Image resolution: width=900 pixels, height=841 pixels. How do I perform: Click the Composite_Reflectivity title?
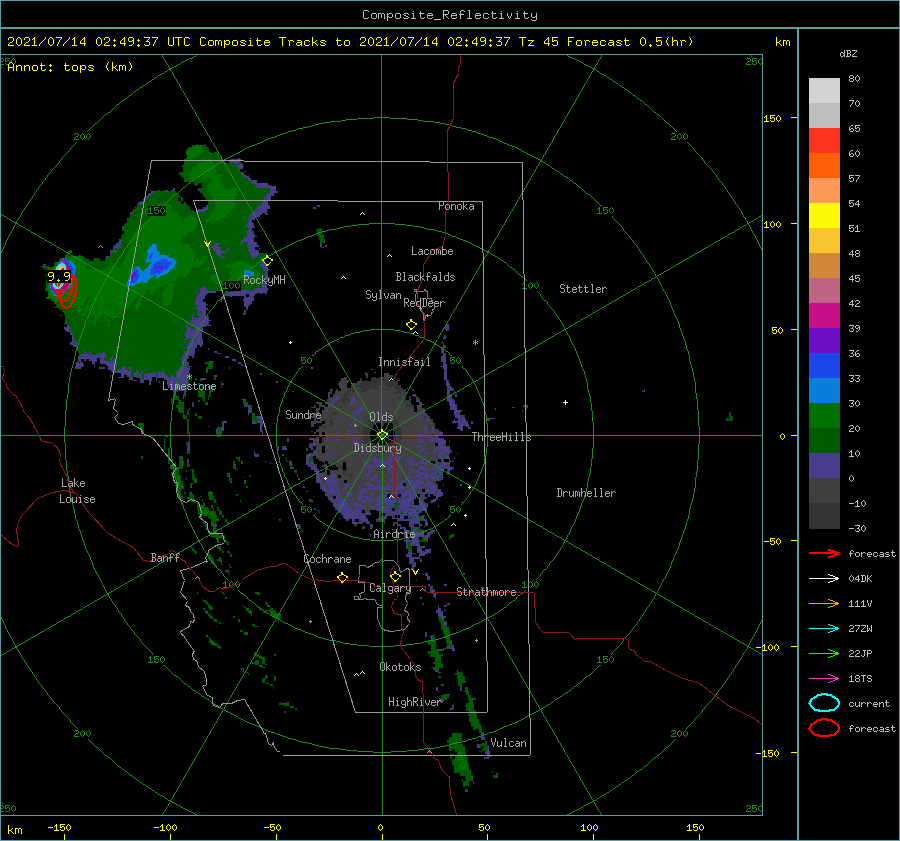click(x=450, y=15)
